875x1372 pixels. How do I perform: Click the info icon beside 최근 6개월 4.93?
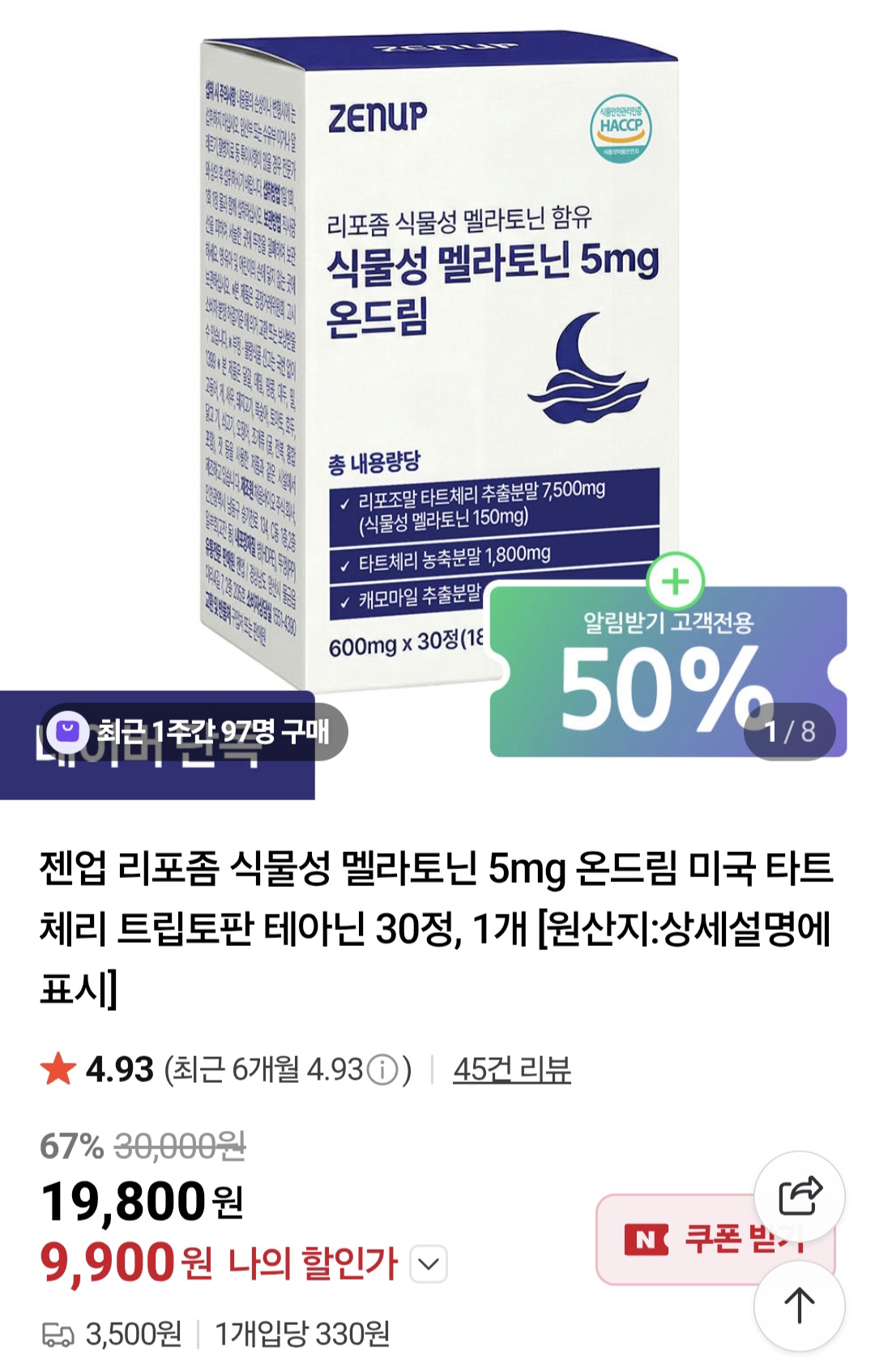click(382, 1070)
